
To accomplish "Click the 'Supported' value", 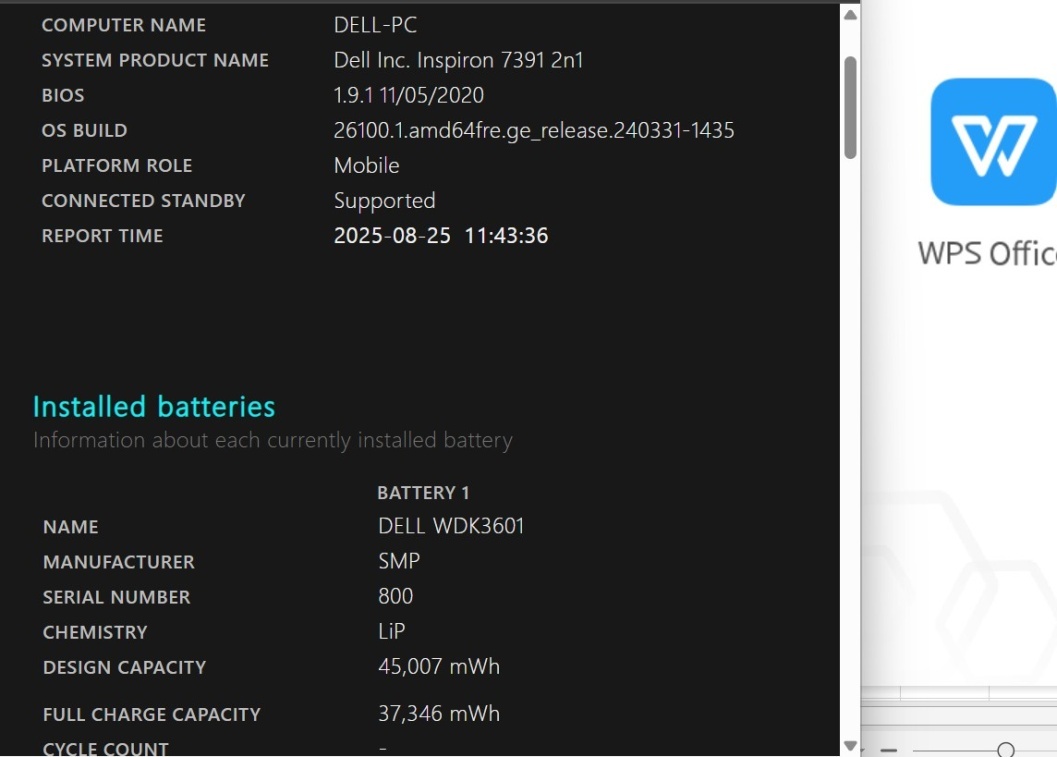I will pos(384,201).
